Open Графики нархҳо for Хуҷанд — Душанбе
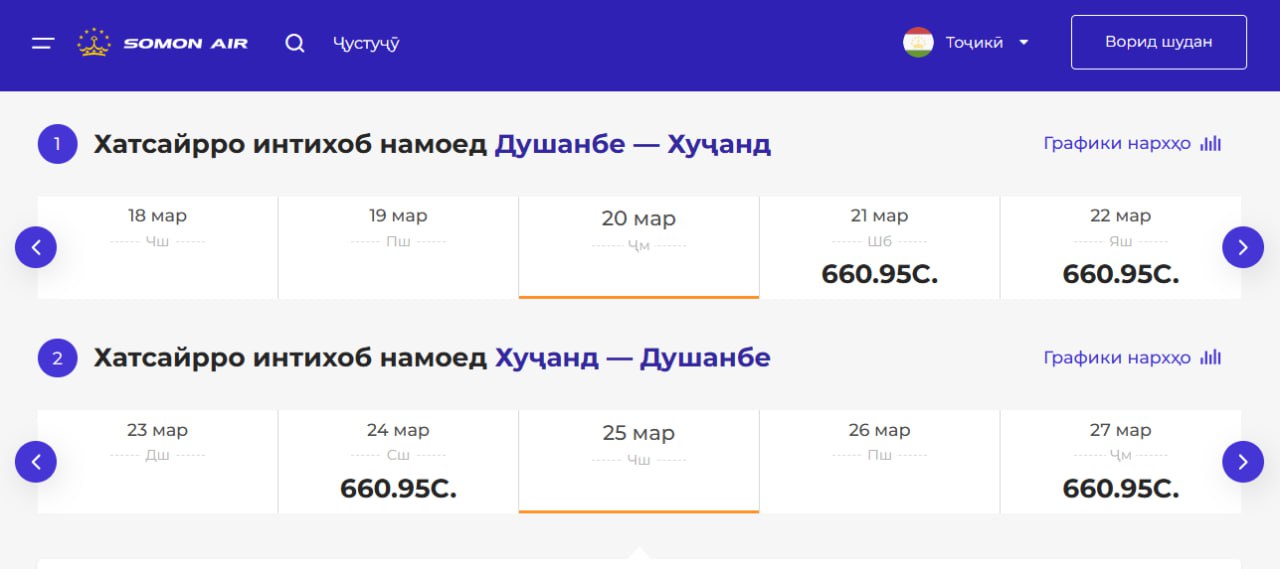 click(x=1132, y=357)
